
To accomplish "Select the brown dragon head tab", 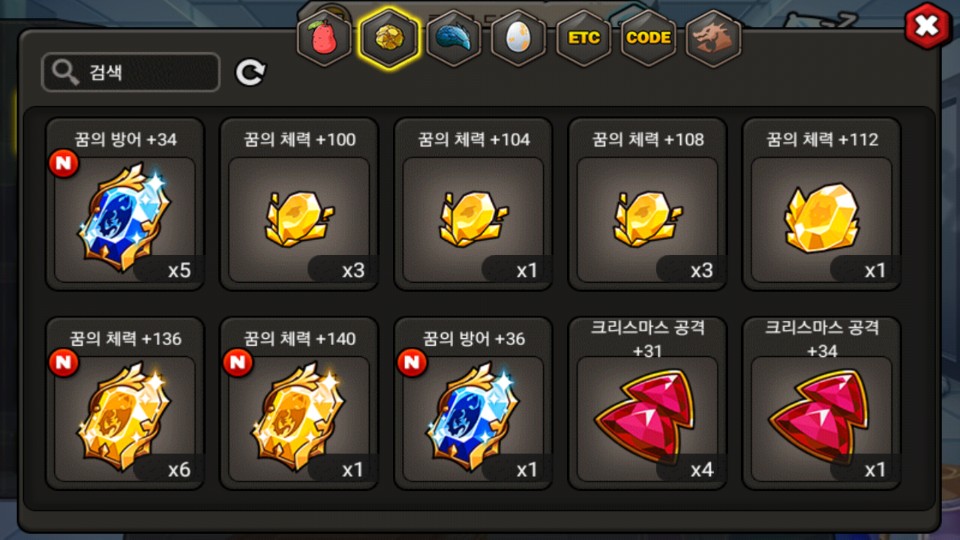I will (x=713, y=38).
